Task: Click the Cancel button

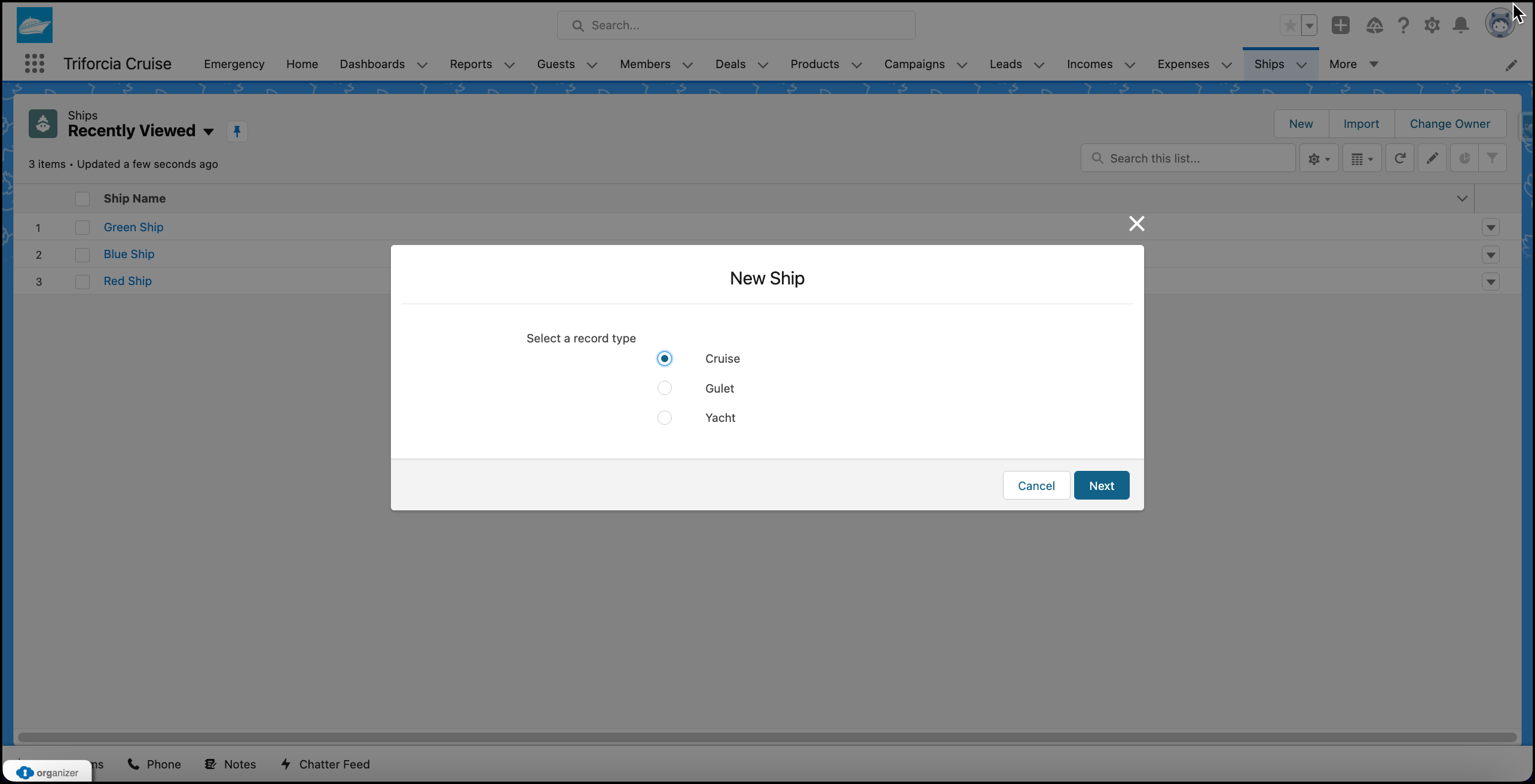Action: 1036,485
